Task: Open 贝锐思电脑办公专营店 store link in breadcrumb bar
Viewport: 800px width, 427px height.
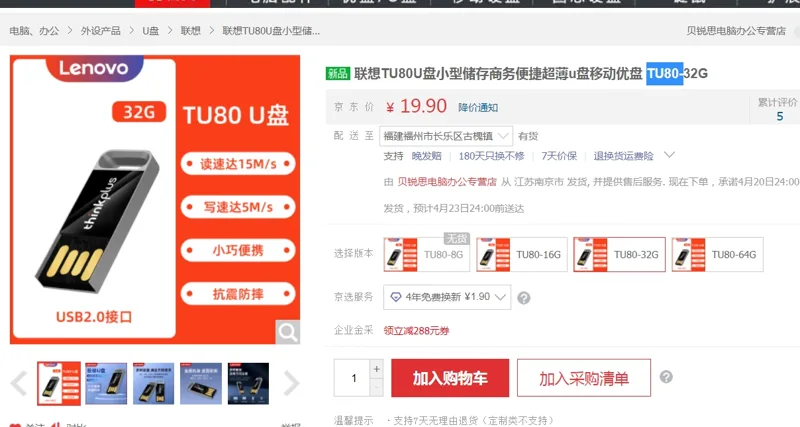Action: (736, 31)
